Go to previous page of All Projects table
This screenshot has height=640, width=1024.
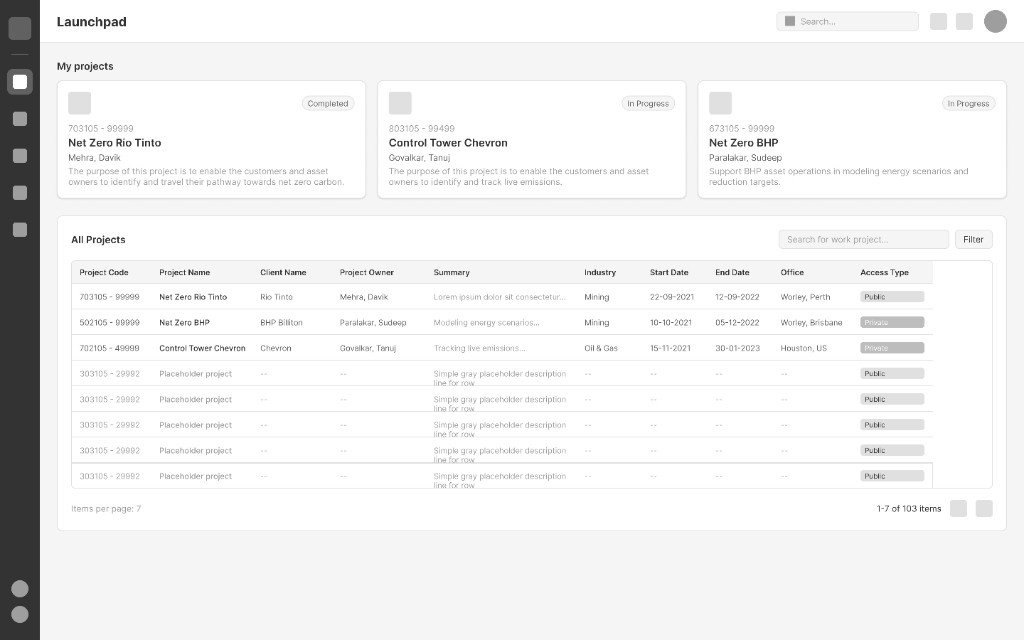(958, 508)
